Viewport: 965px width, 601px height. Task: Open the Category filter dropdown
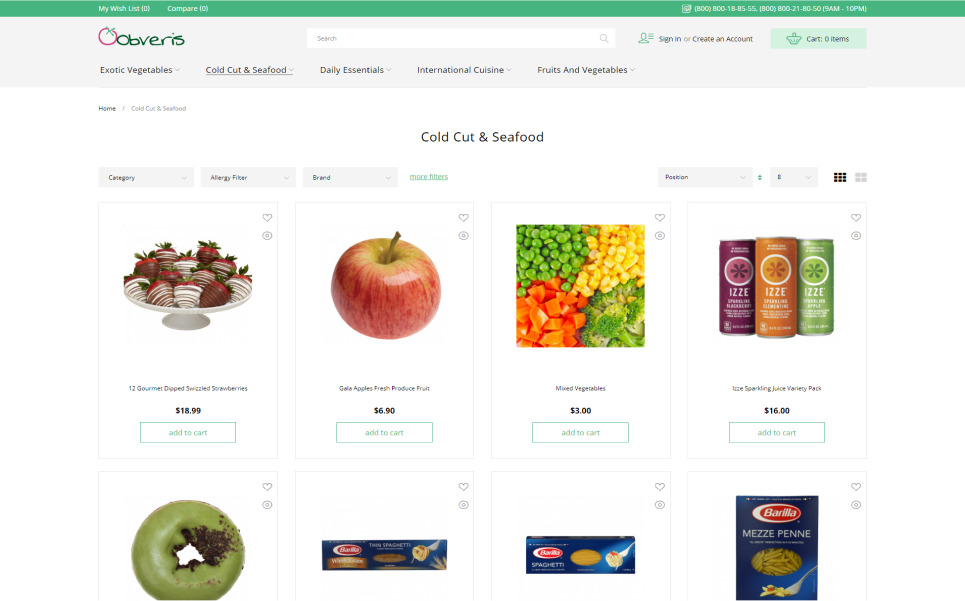[x=146, y=177]
